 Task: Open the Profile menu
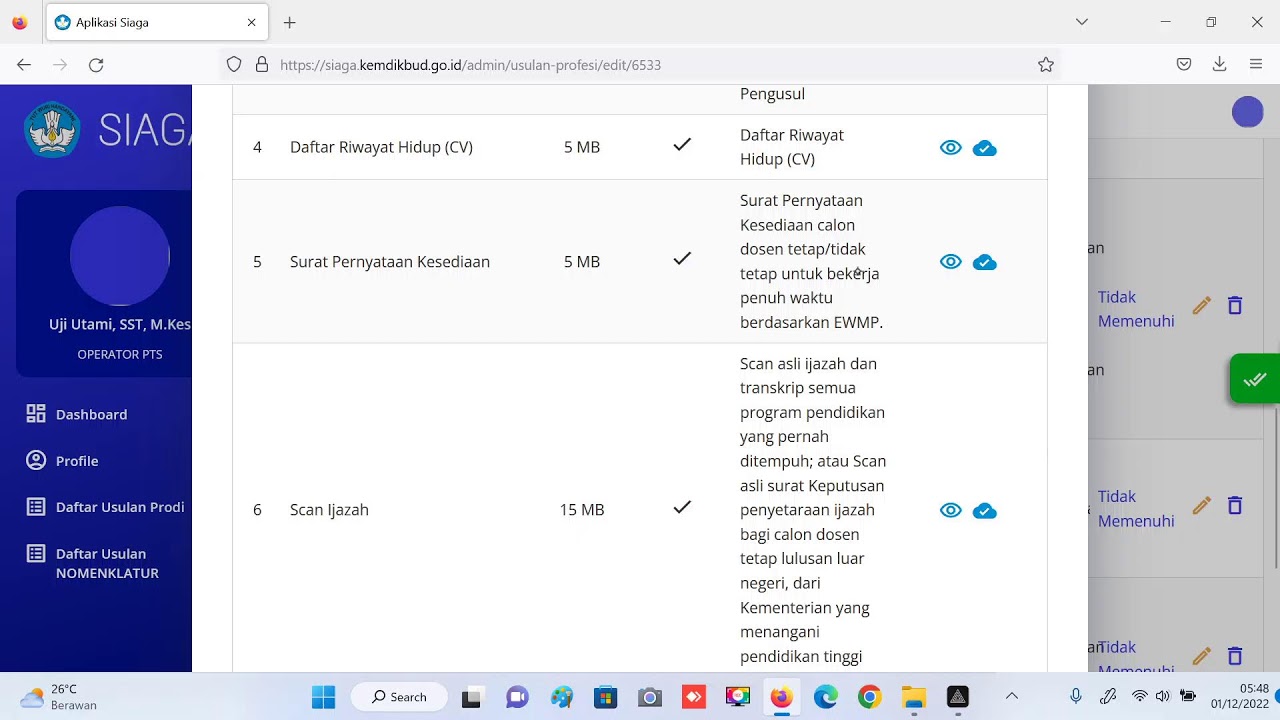tap(77, 461)
